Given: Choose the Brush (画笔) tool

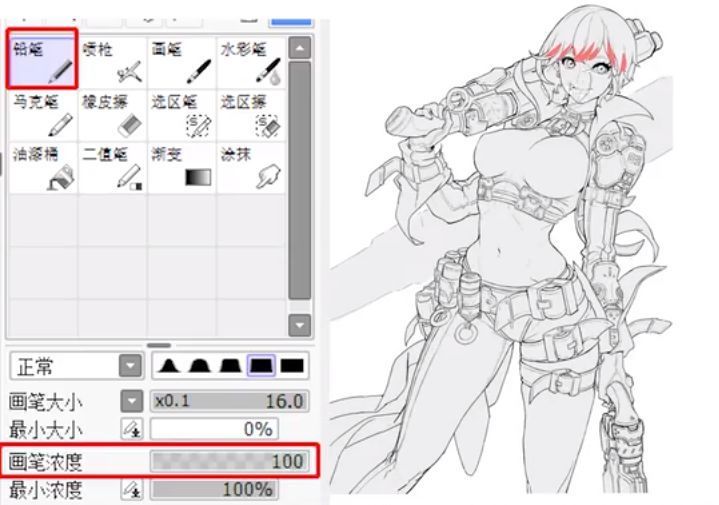Looking at the screenshot, I should tap(182, 61).
